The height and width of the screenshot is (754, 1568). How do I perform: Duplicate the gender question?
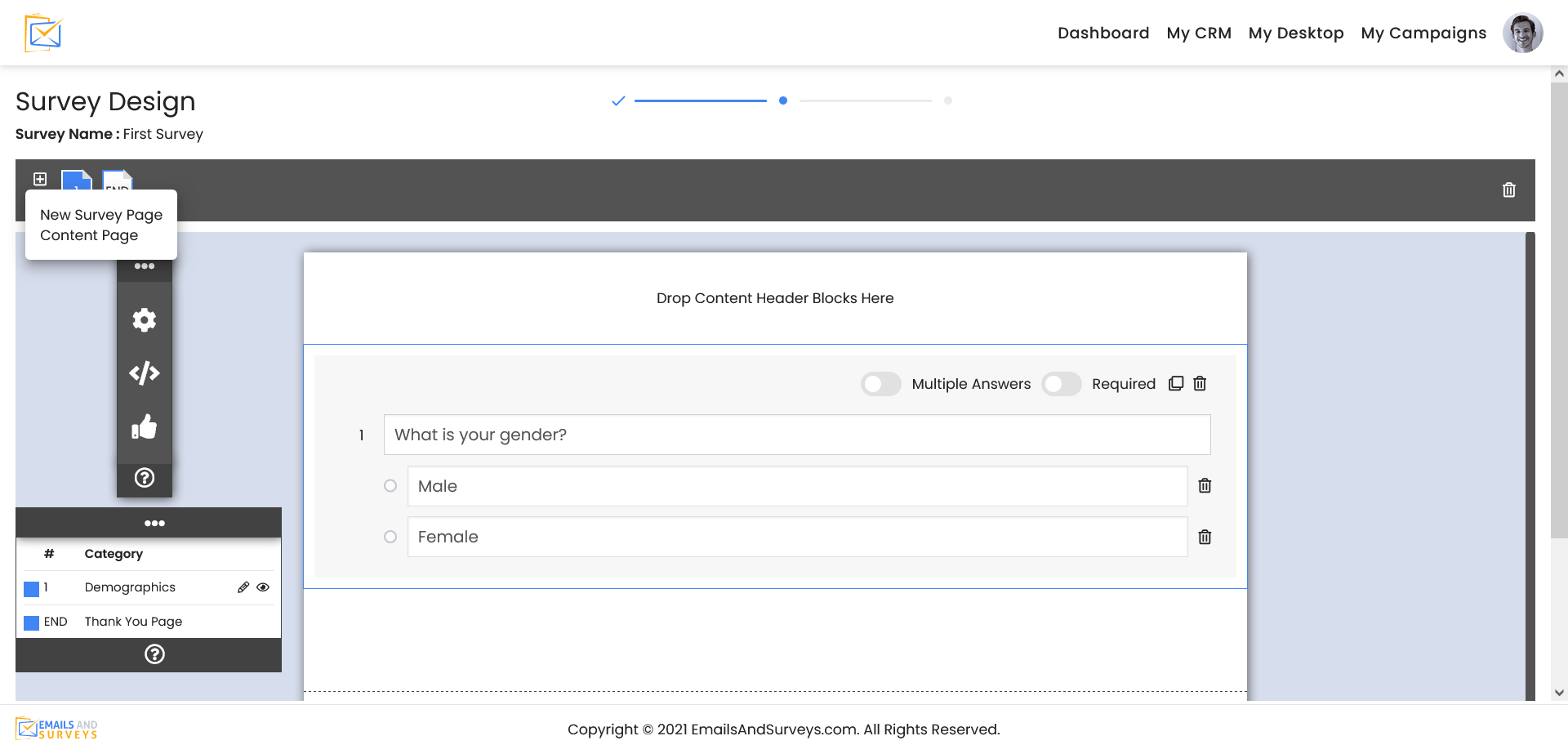[1176, 384]
